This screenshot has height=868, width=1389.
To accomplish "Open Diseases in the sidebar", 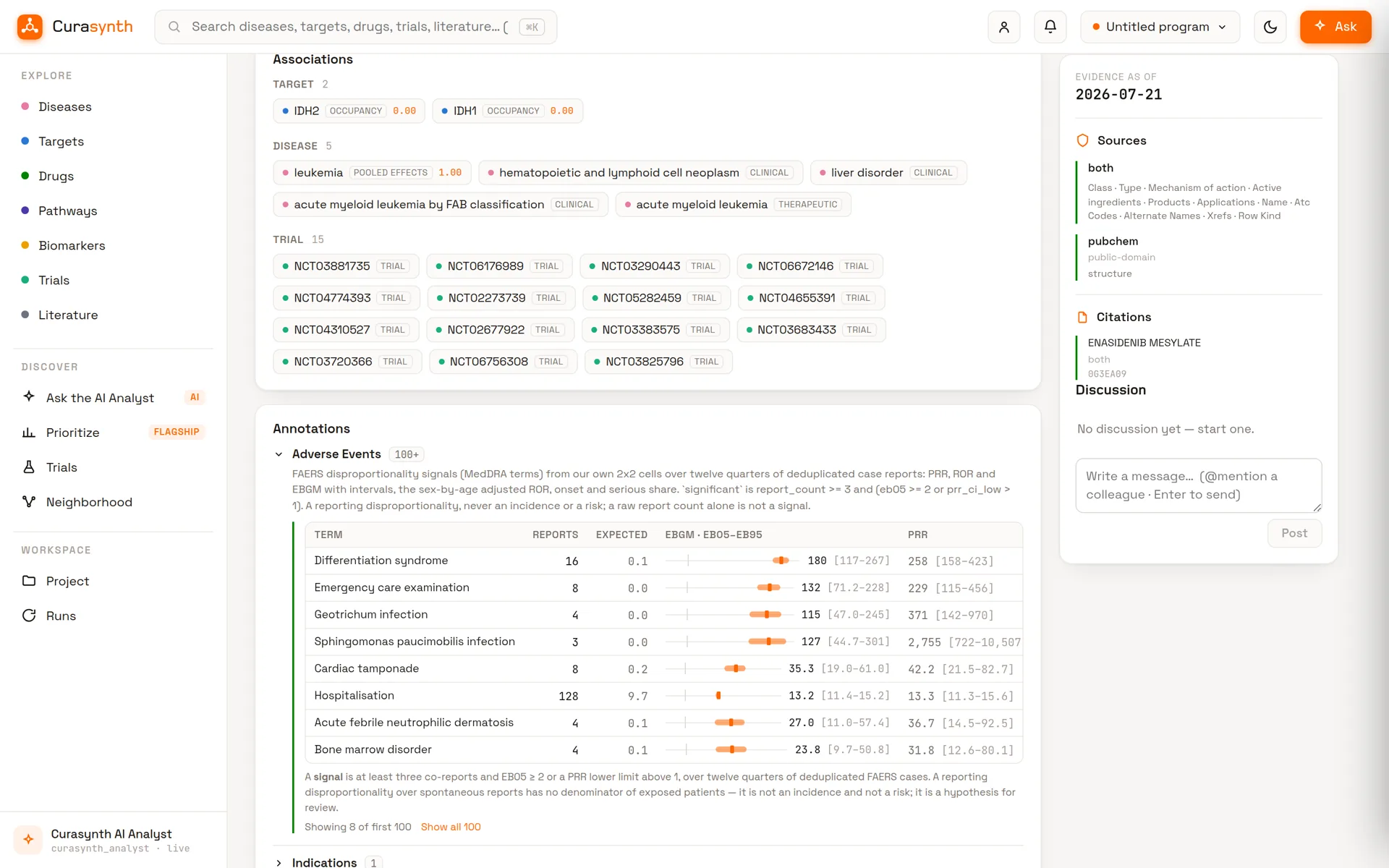I will pyautogui.click(x=65, y=106).
